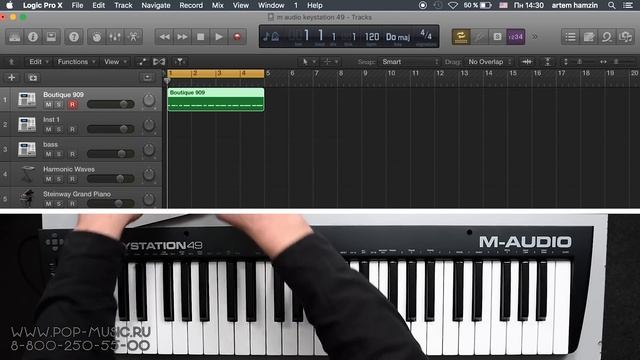Open Spotlight search in menu bar
Image resolution: width=640 pixels, height=360 pixels.
(611, 5)
